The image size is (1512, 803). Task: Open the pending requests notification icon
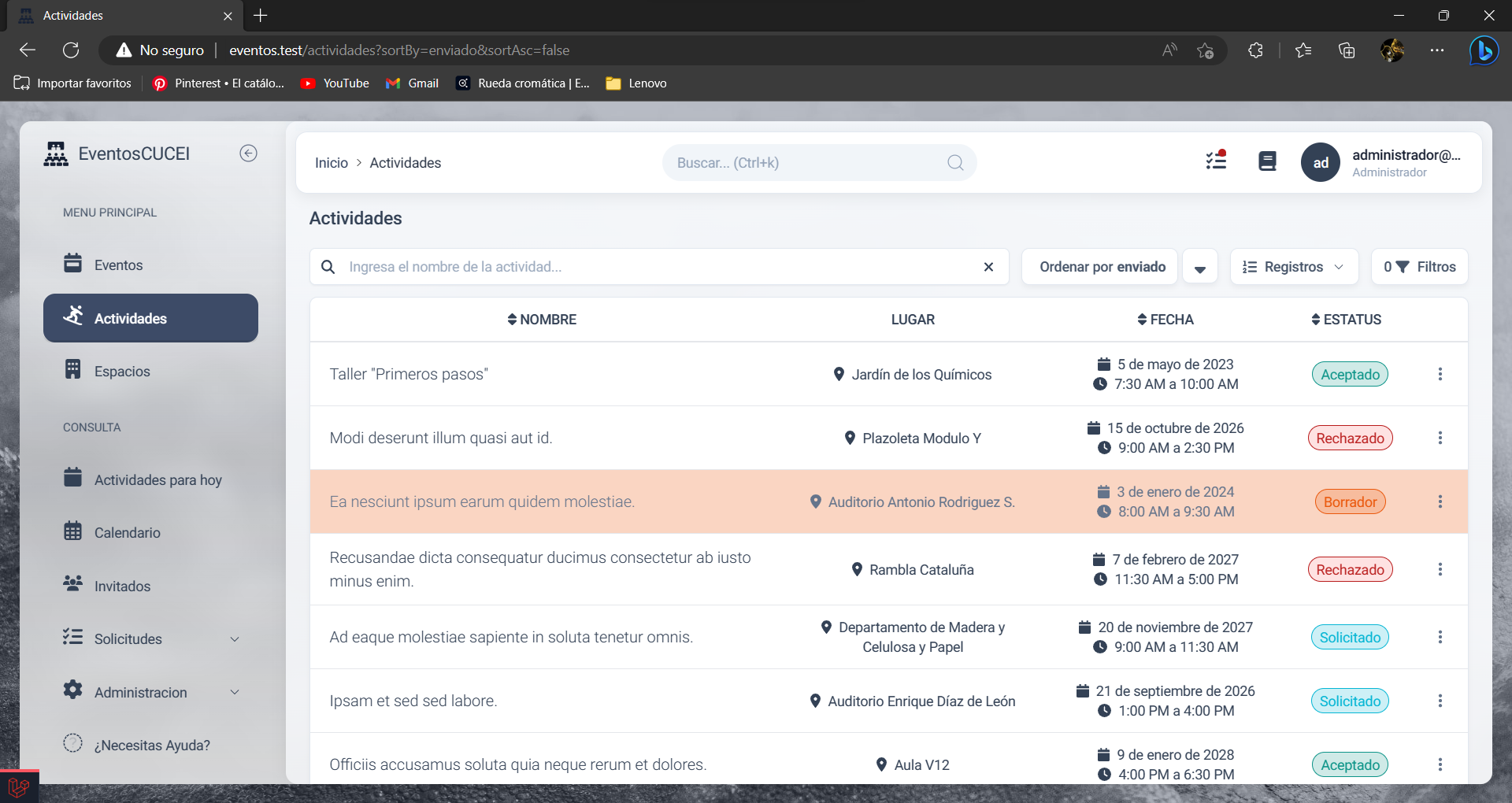[x=1216, y=161]
